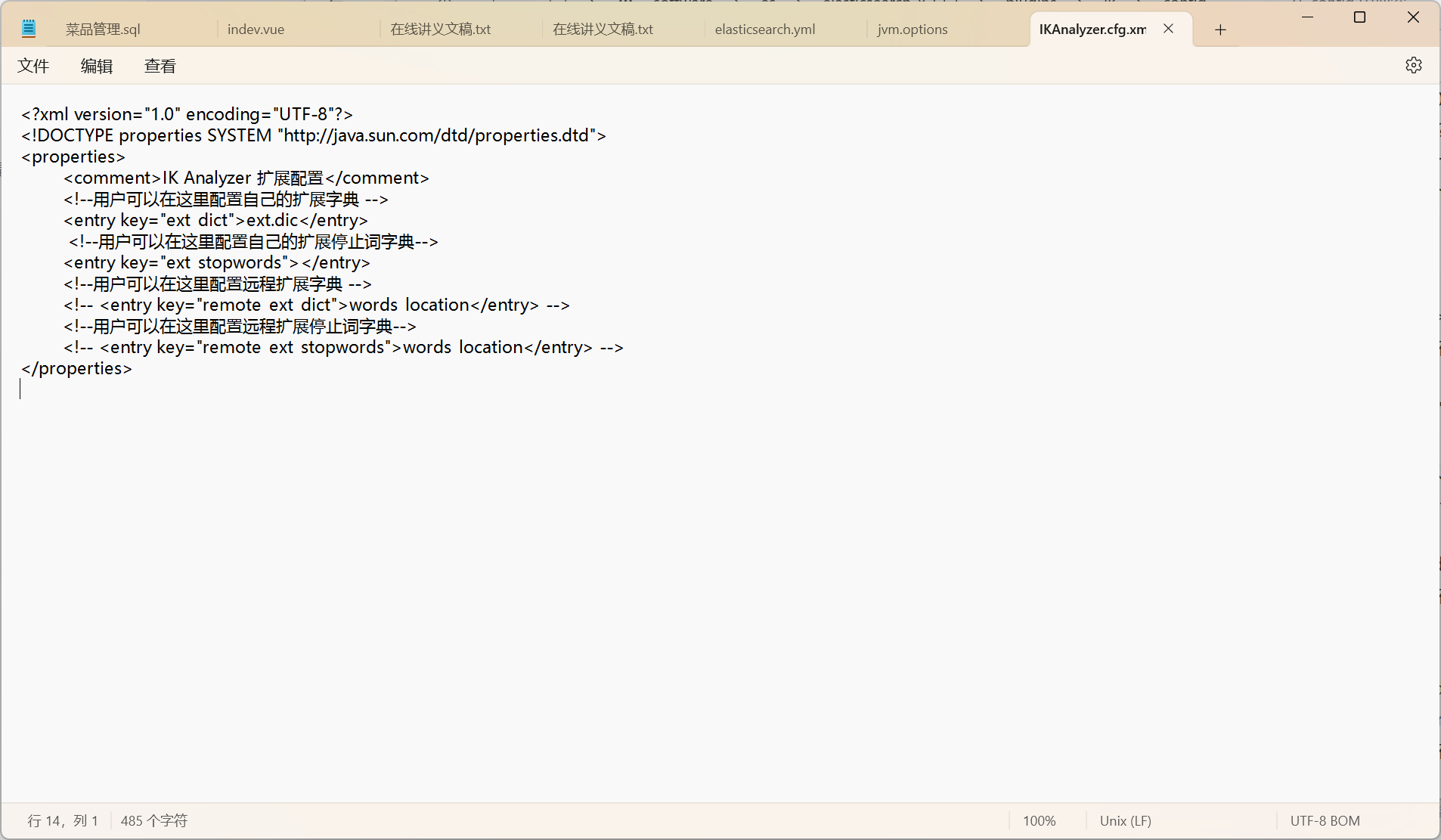1441x840 pixels.
Task: Click the opening <properties> tag
Action: [x=73, y=157]
